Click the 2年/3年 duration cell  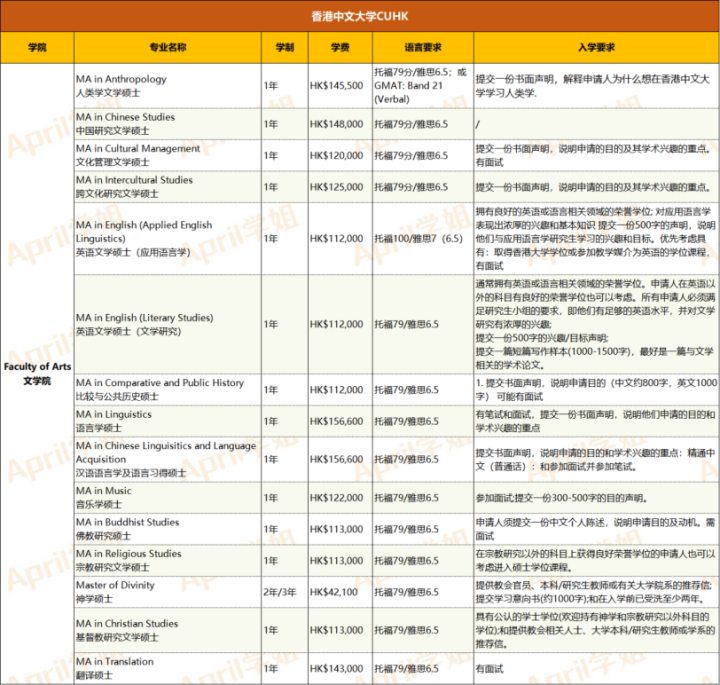(285, 592)
